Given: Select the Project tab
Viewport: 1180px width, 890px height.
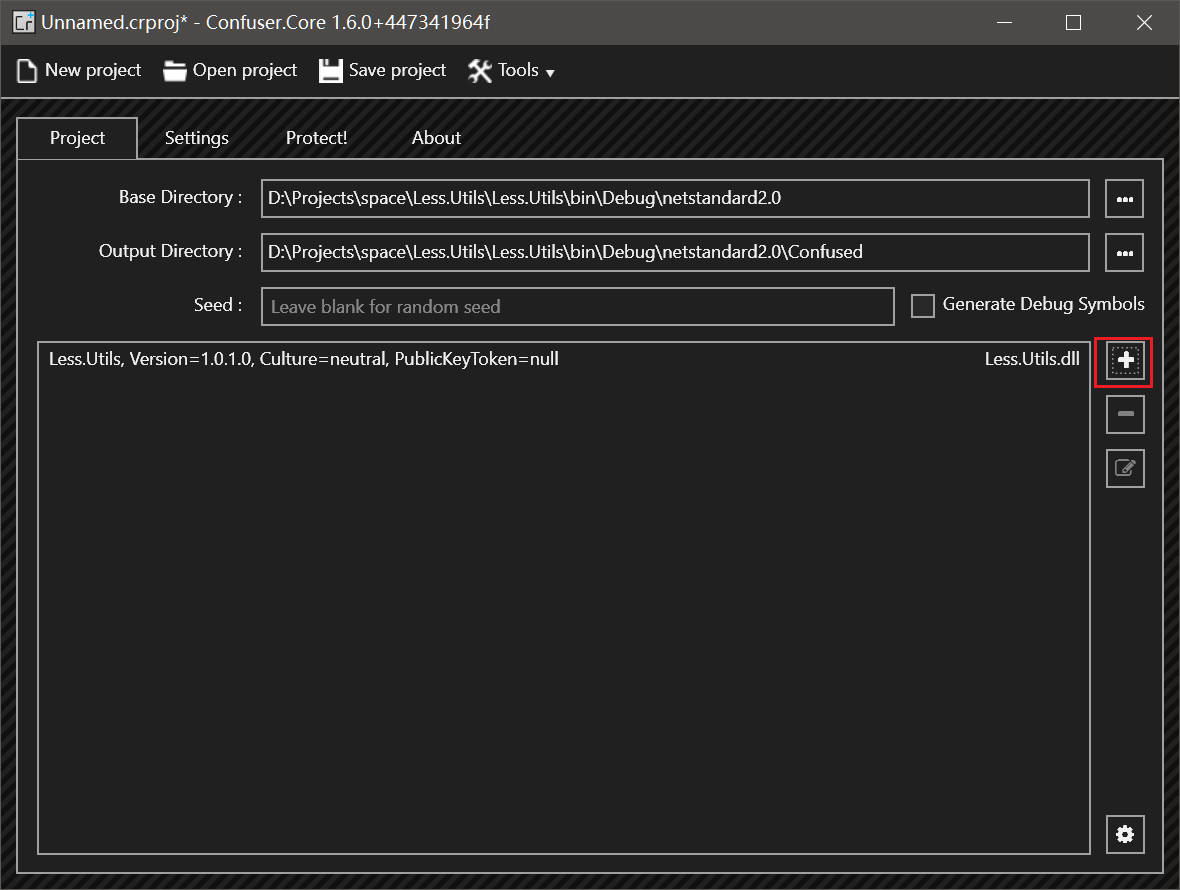Looking at the screenshot, I should (77, 138).
